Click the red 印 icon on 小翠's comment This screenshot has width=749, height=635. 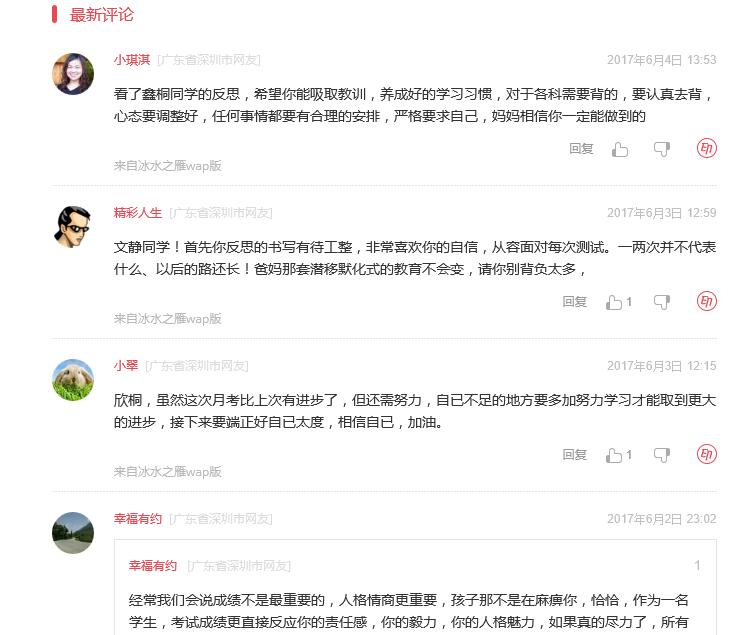[x=706, y=454]
